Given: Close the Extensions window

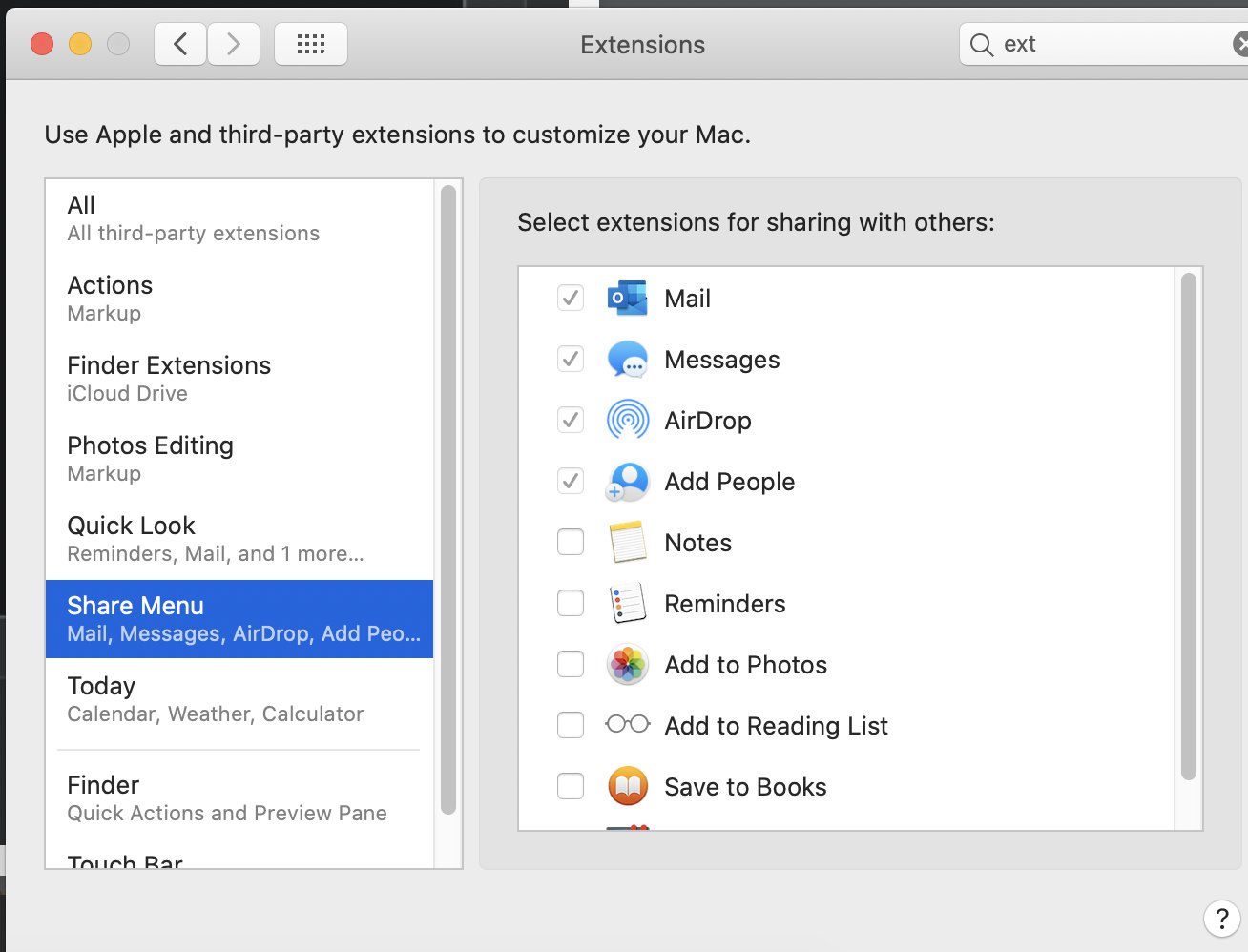Looking at the screenshot, I should click(42, 44).
